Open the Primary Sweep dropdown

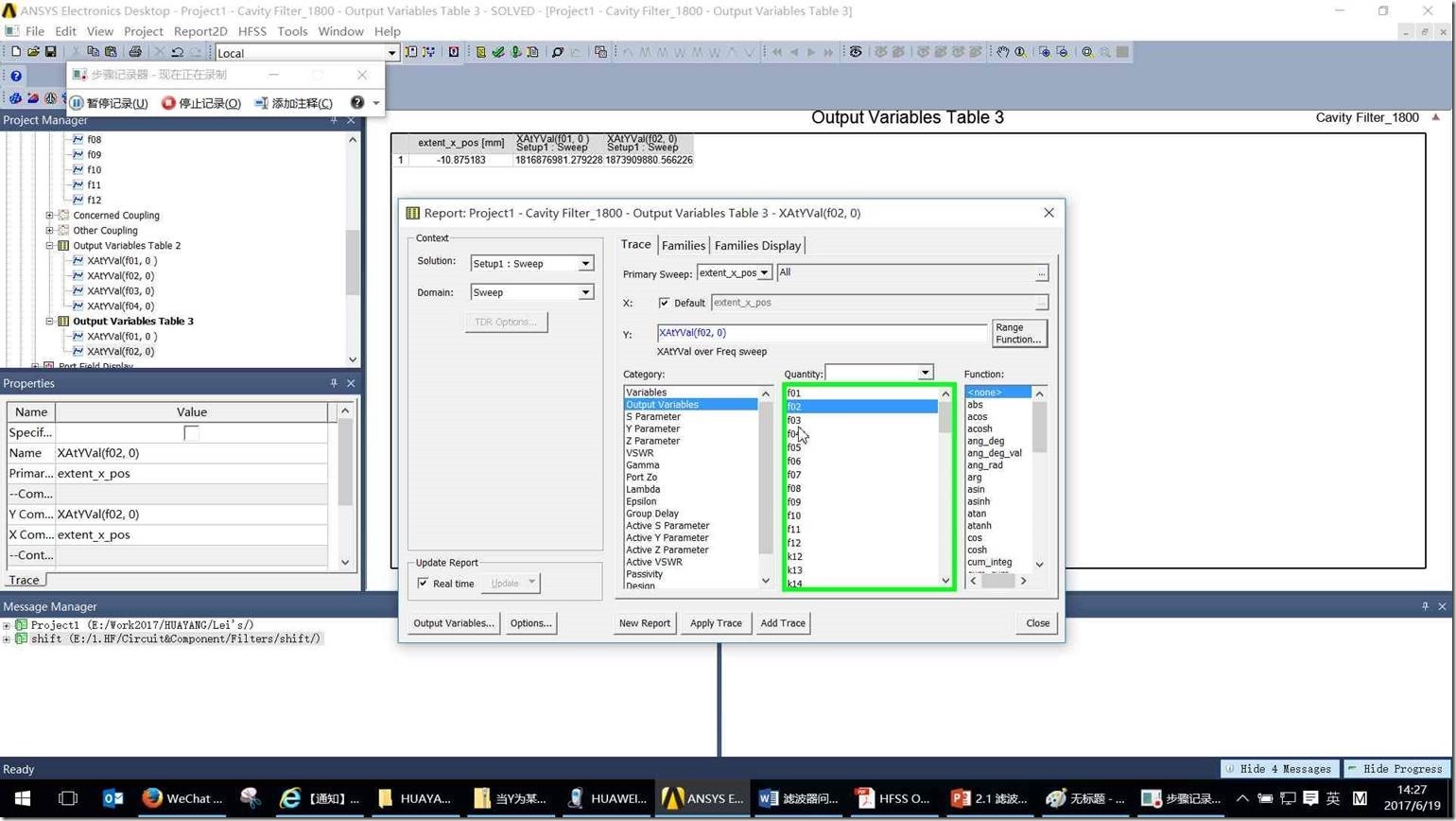coord(764,272)
